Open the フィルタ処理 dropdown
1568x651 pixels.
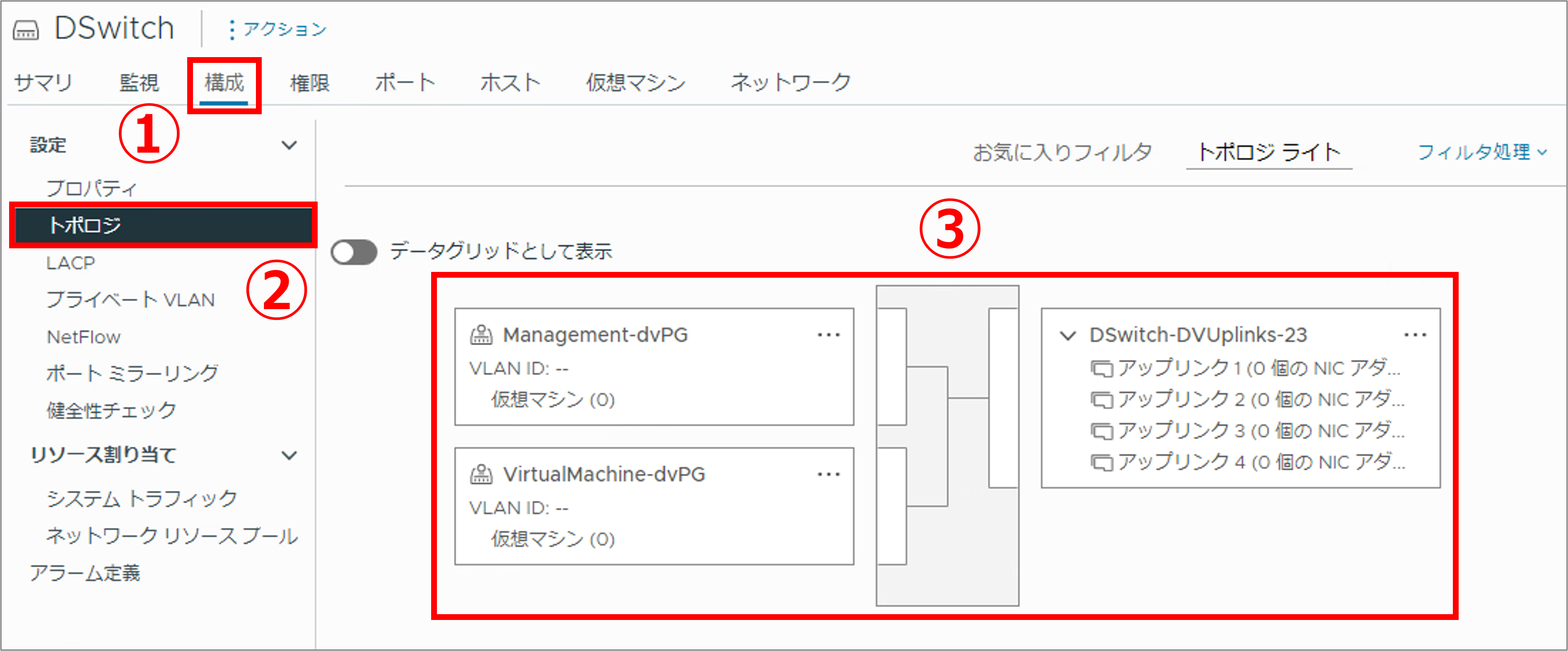click(1482, 152)
